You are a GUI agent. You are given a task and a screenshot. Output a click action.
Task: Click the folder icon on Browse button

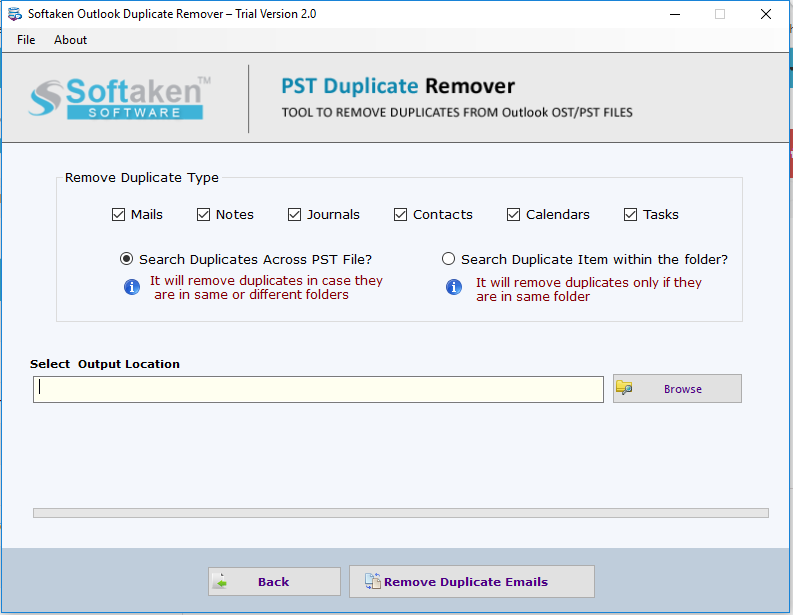click(x=624, y=388)
